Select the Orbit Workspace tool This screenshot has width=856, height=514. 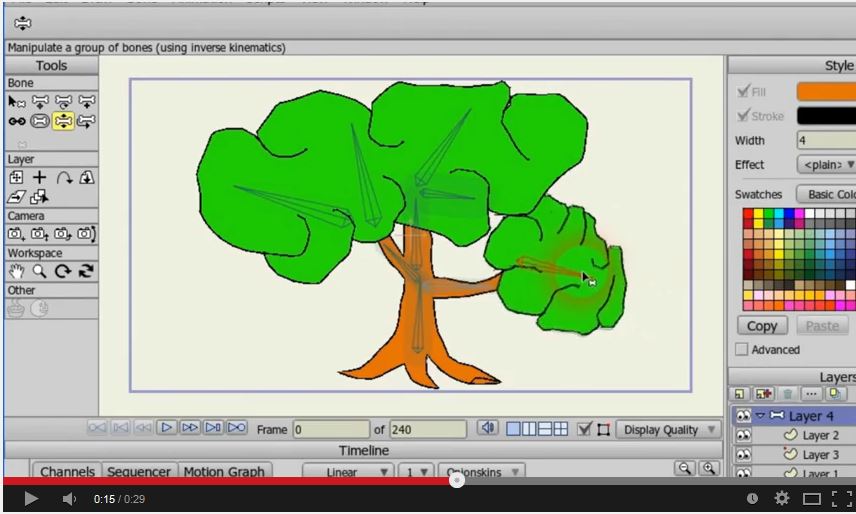coord(86,271)
